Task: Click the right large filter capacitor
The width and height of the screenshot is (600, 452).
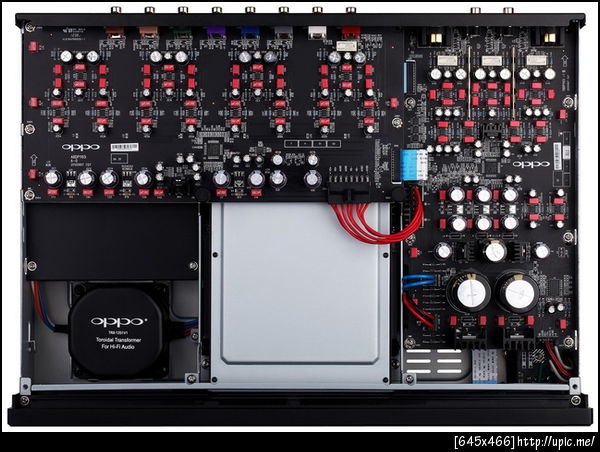Action: (x=516, y=292)
